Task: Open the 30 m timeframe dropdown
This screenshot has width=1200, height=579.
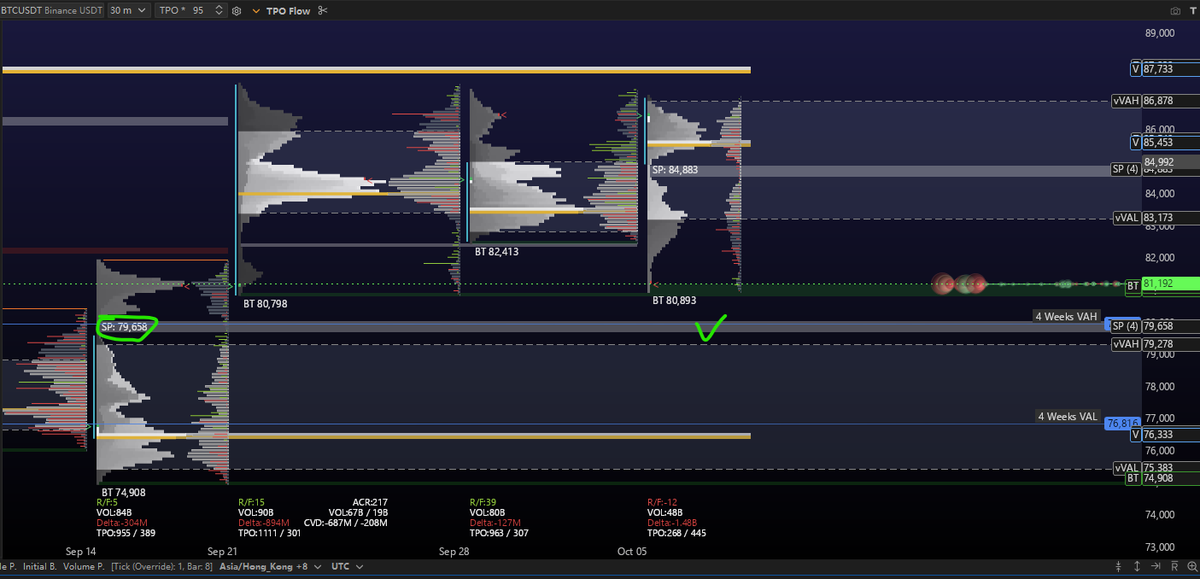Action: tap(130, 10)
